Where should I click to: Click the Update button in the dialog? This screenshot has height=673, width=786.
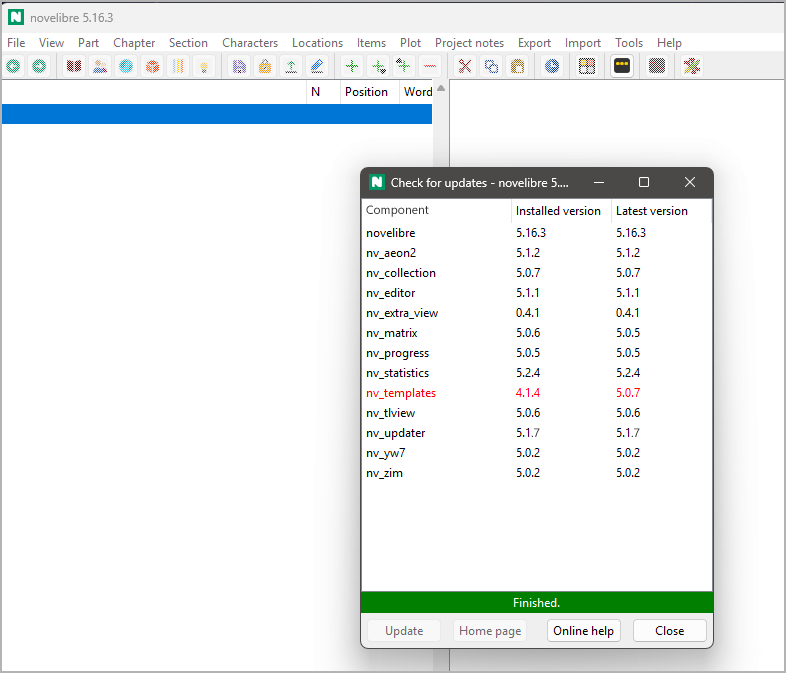click(x=404, y=630)
